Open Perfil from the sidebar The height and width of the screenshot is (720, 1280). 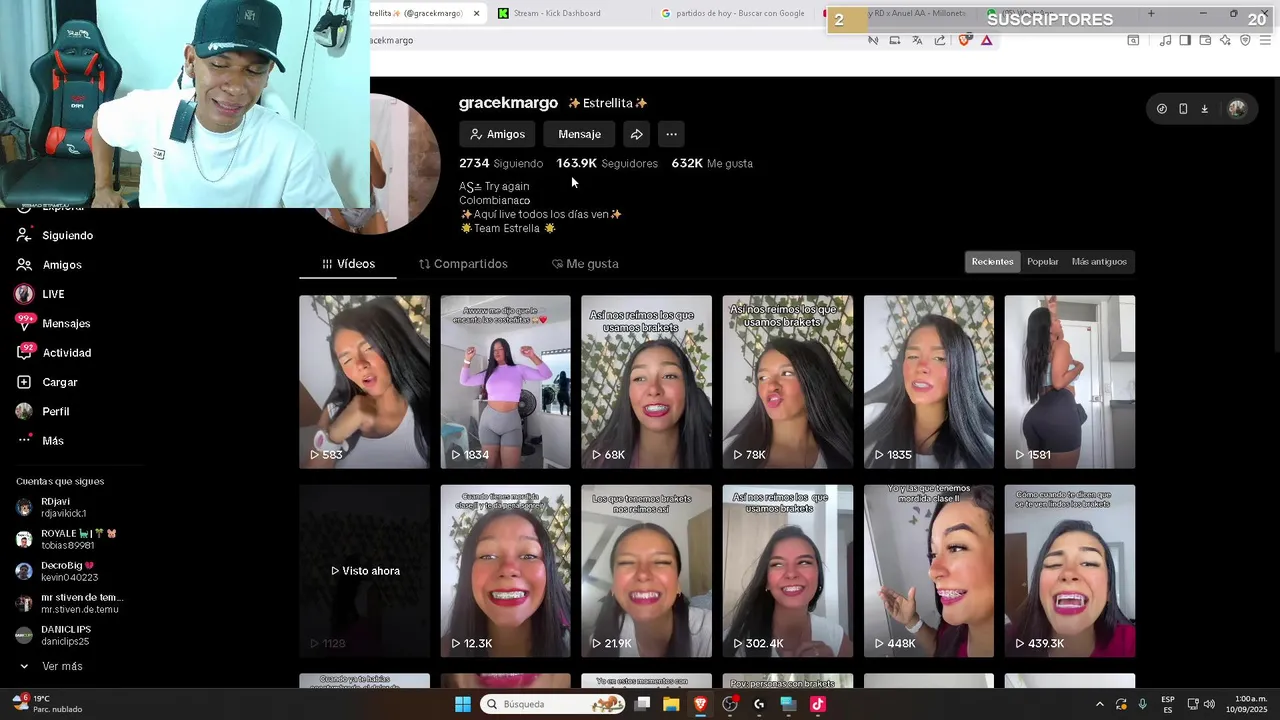(43, 411)
